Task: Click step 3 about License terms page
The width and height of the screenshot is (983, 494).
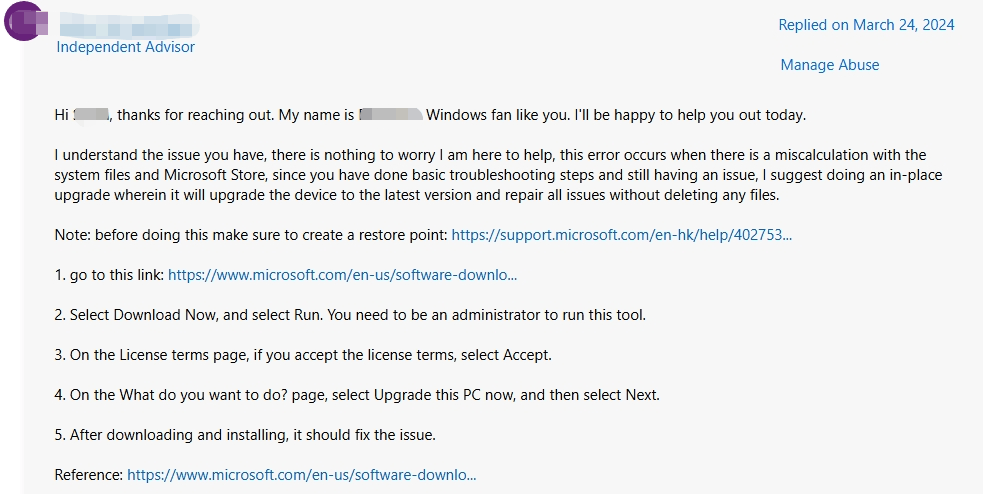Action: [303, 355]
